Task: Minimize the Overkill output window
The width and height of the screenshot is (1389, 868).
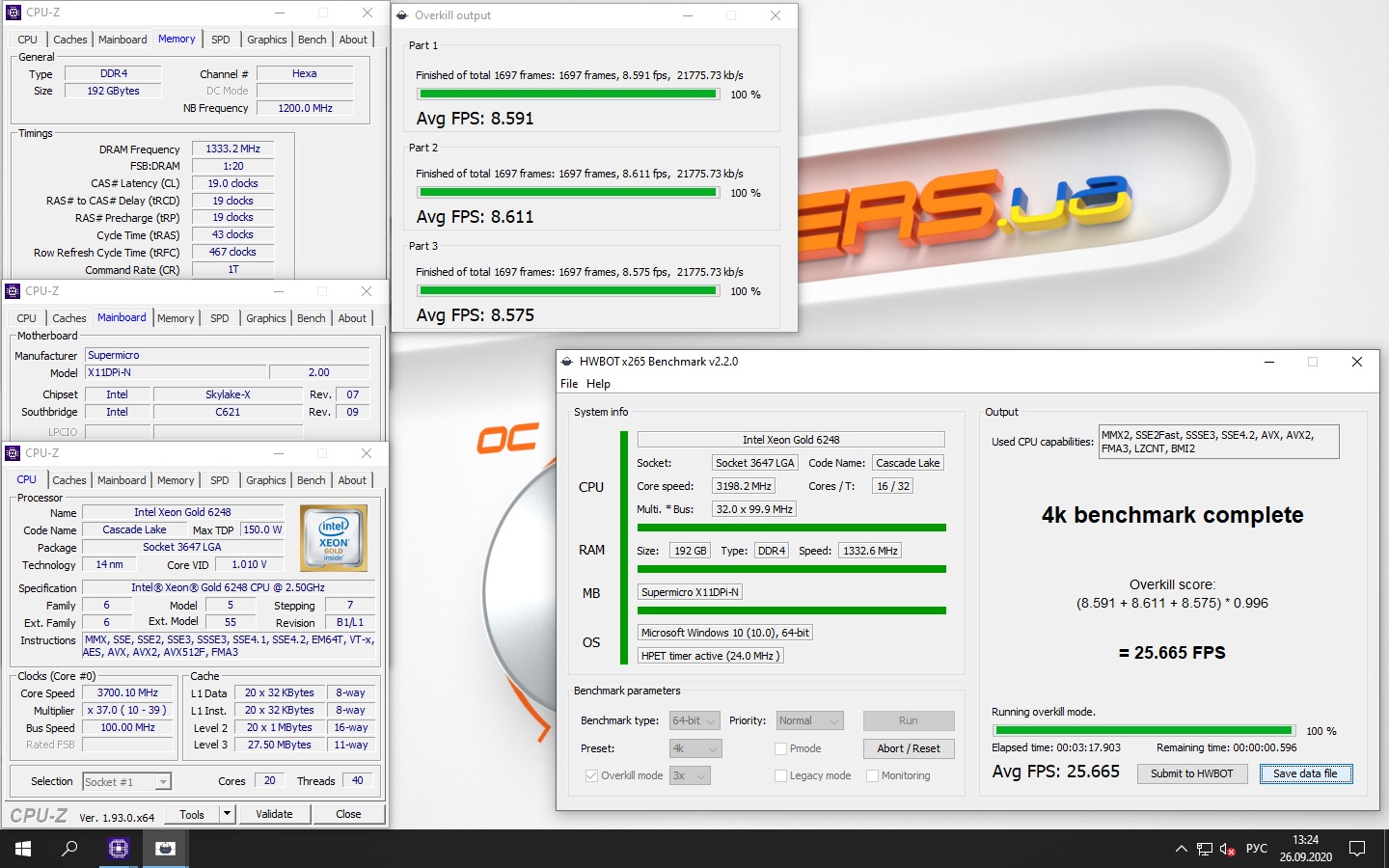Action: click(688, 15)
